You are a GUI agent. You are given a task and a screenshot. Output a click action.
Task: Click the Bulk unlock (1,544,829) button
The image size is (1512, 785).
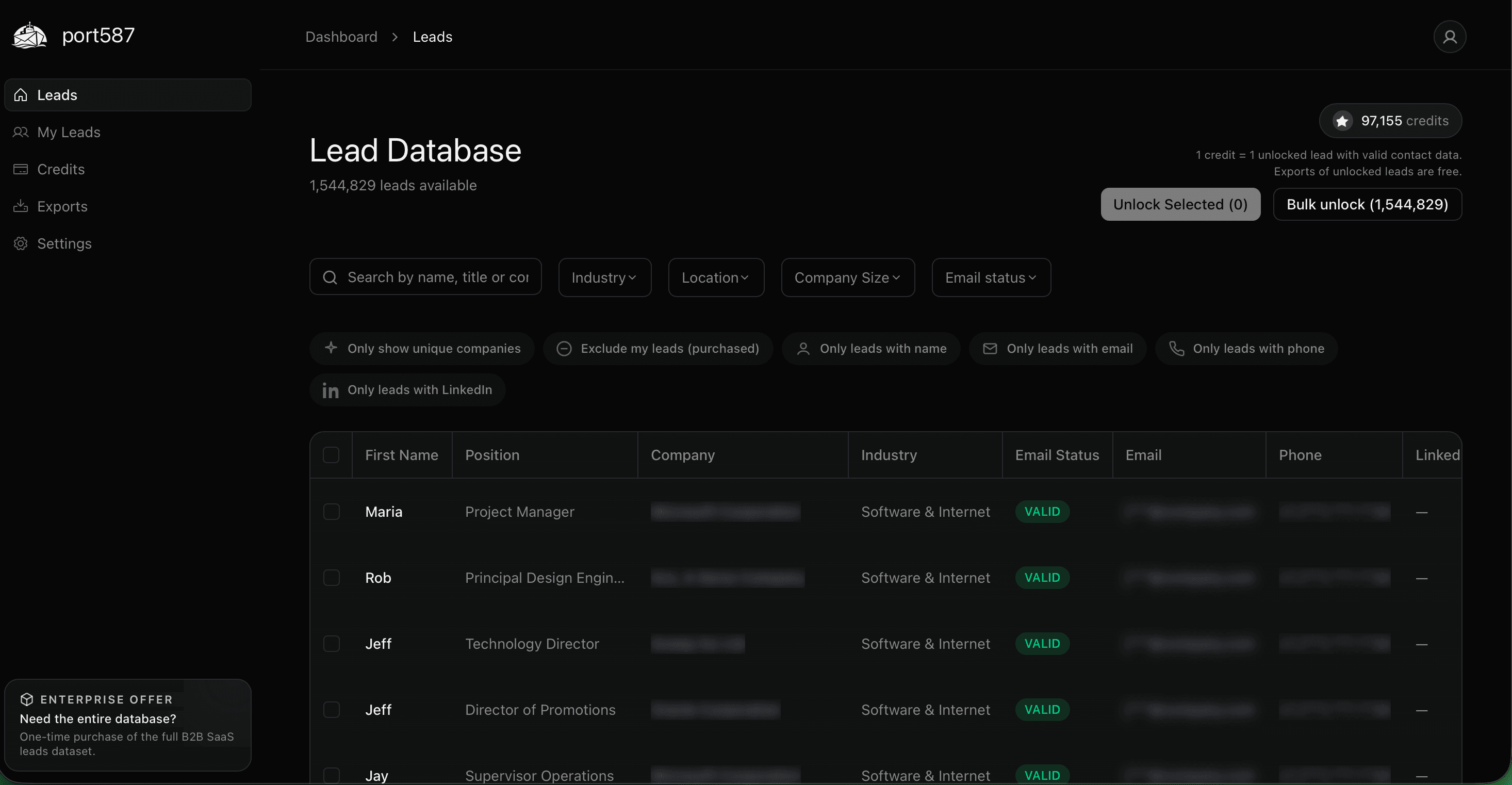[1367, 204]
